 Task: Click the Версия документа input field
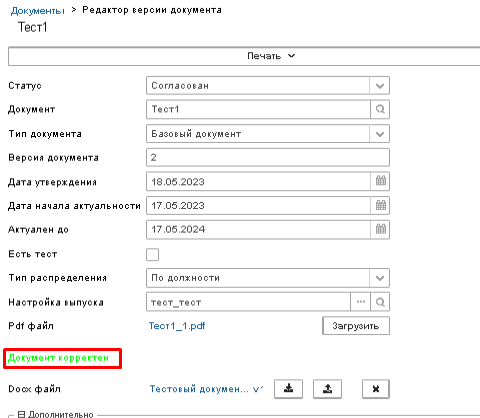pos(268,157)
